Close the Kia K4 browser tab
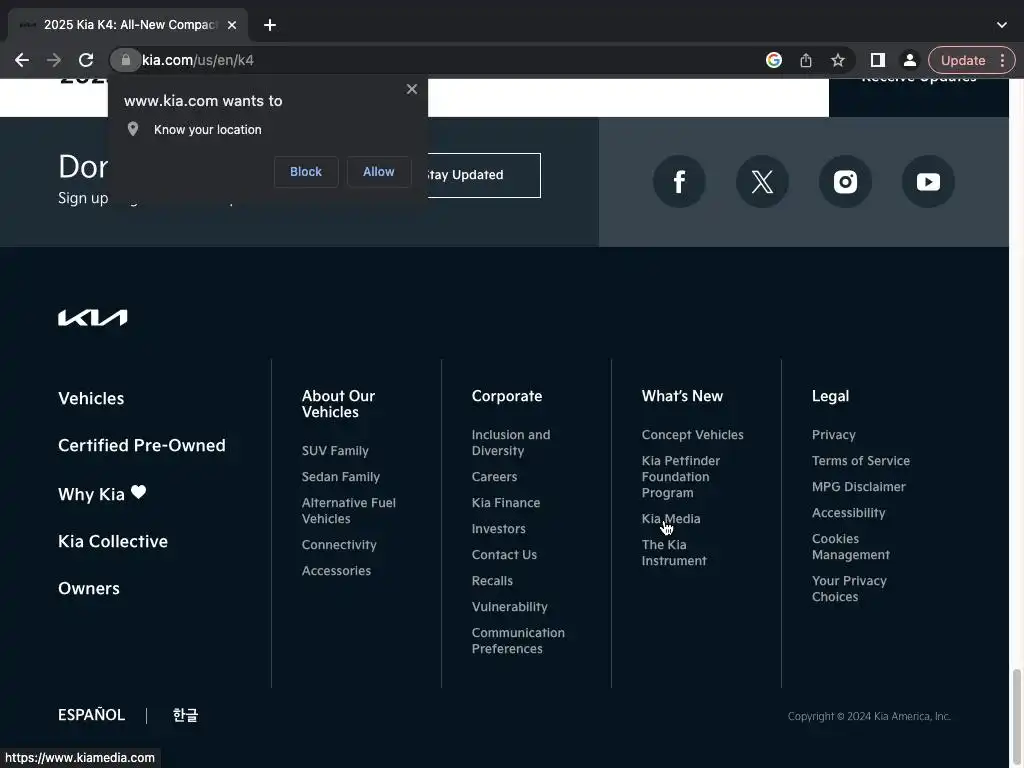The width and height of the screenshot is (1024, 768). pyautogui.click(x=232, y=25)
